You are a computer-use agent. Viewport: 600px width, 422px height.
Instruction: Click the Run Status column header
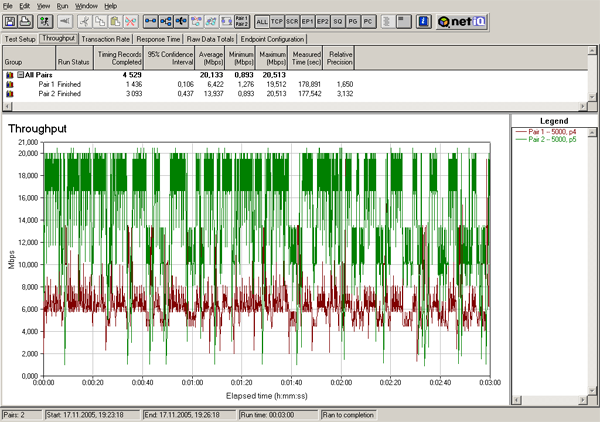coord(74,62)
